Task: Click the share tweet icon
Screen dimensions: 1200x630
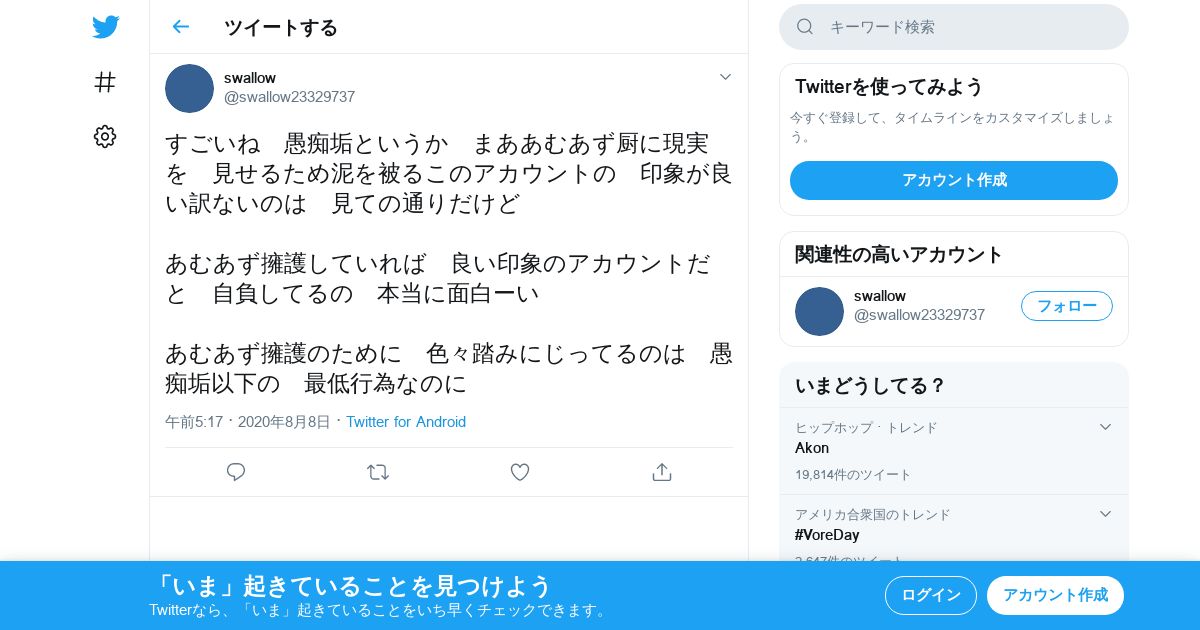Action: [661, 472]
